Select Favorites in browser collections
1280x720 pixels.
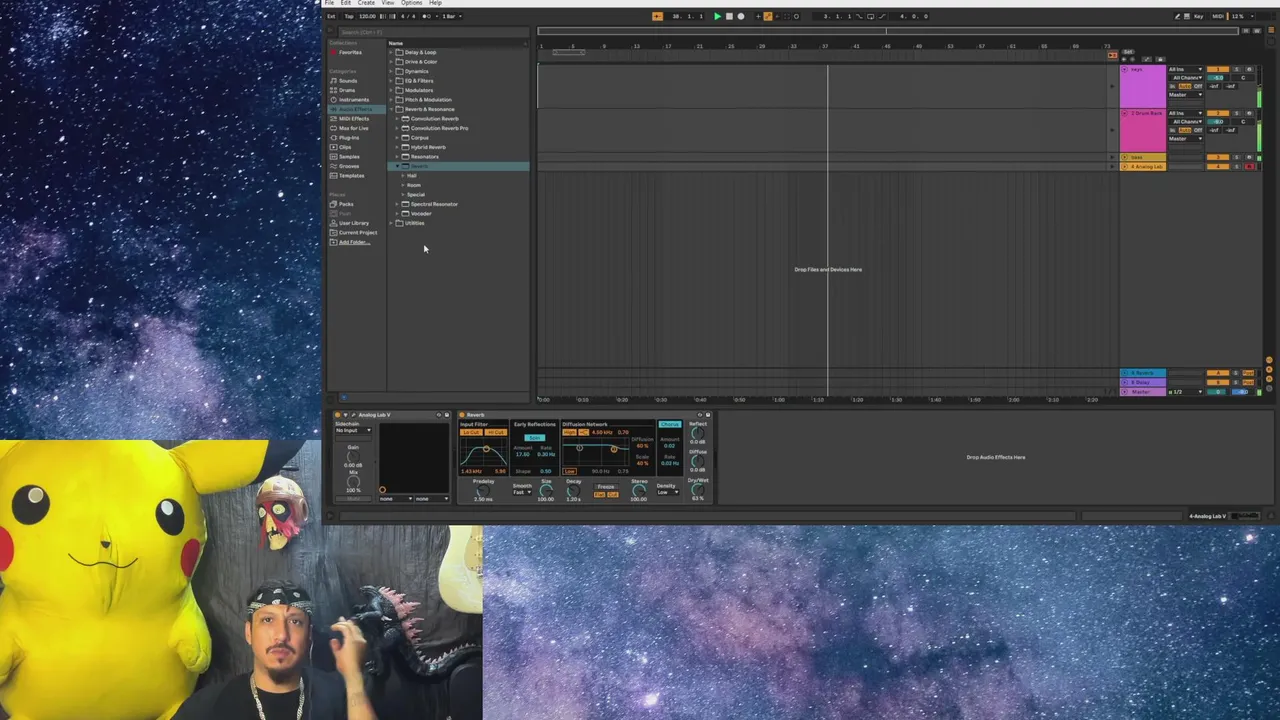[350, 52]
